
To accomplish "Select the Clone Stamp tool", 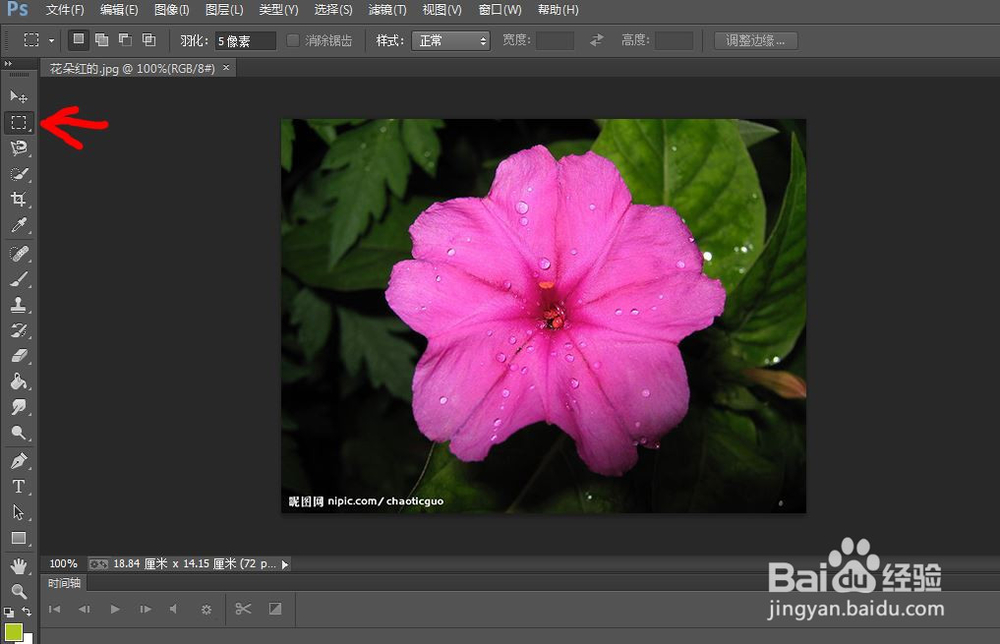I will point(18,305).
